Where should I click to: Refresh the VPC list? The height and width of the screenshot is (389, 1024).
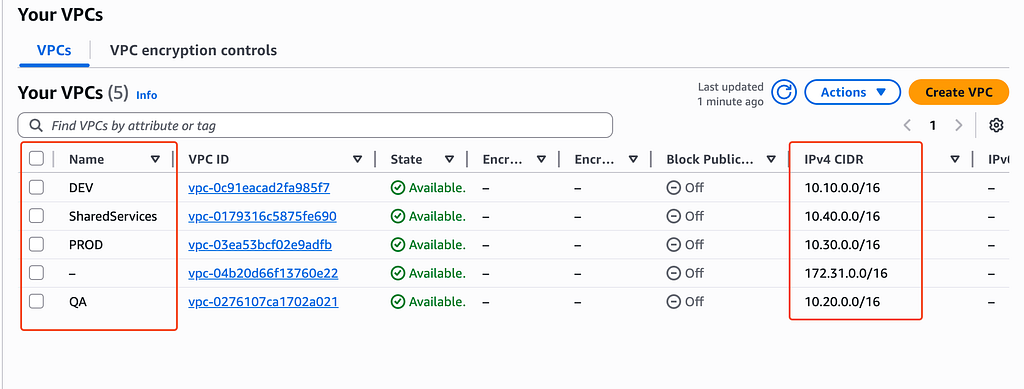point(784,93)
